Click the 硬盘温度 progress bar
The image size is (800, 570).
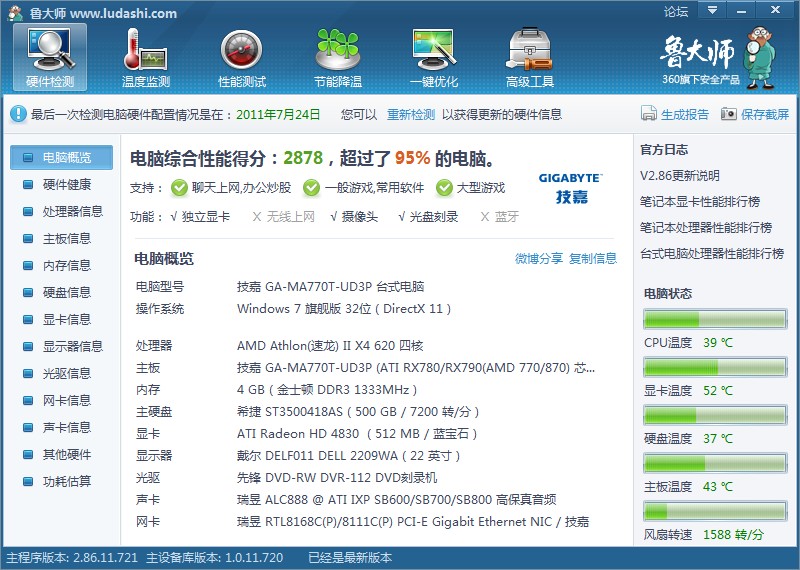click(x=715, y=415)
